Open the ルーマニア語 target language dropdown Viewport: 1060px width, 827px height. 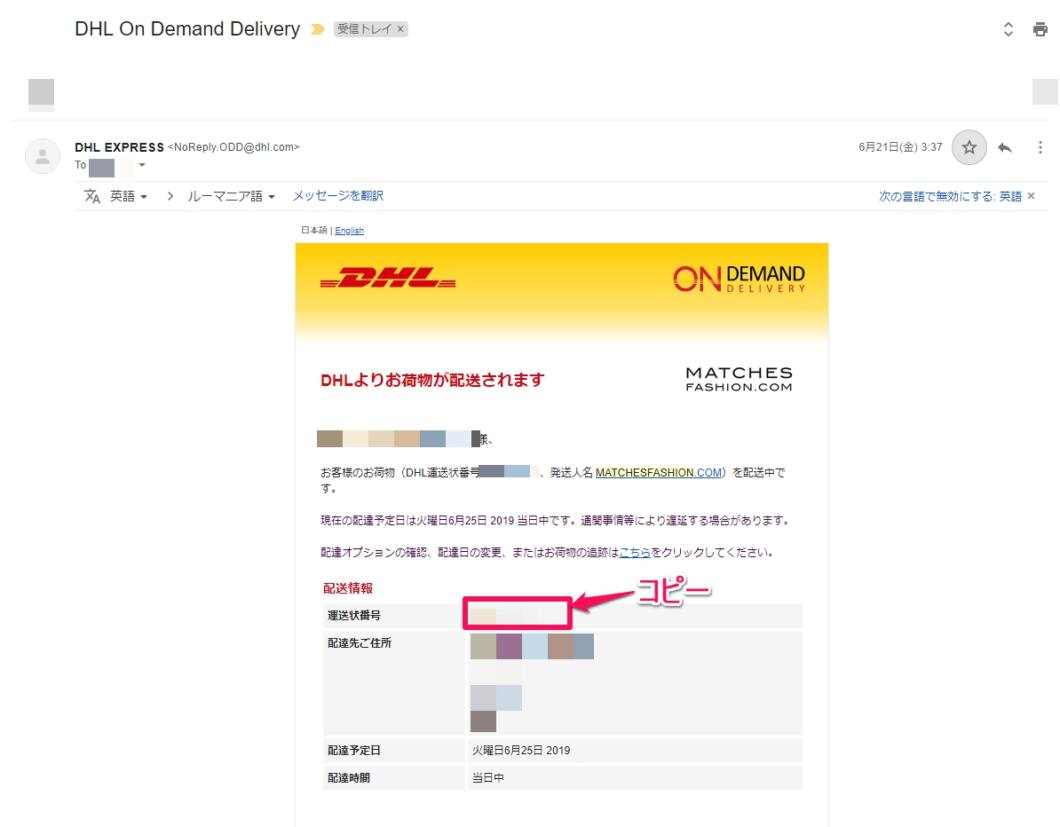[231, 196]
